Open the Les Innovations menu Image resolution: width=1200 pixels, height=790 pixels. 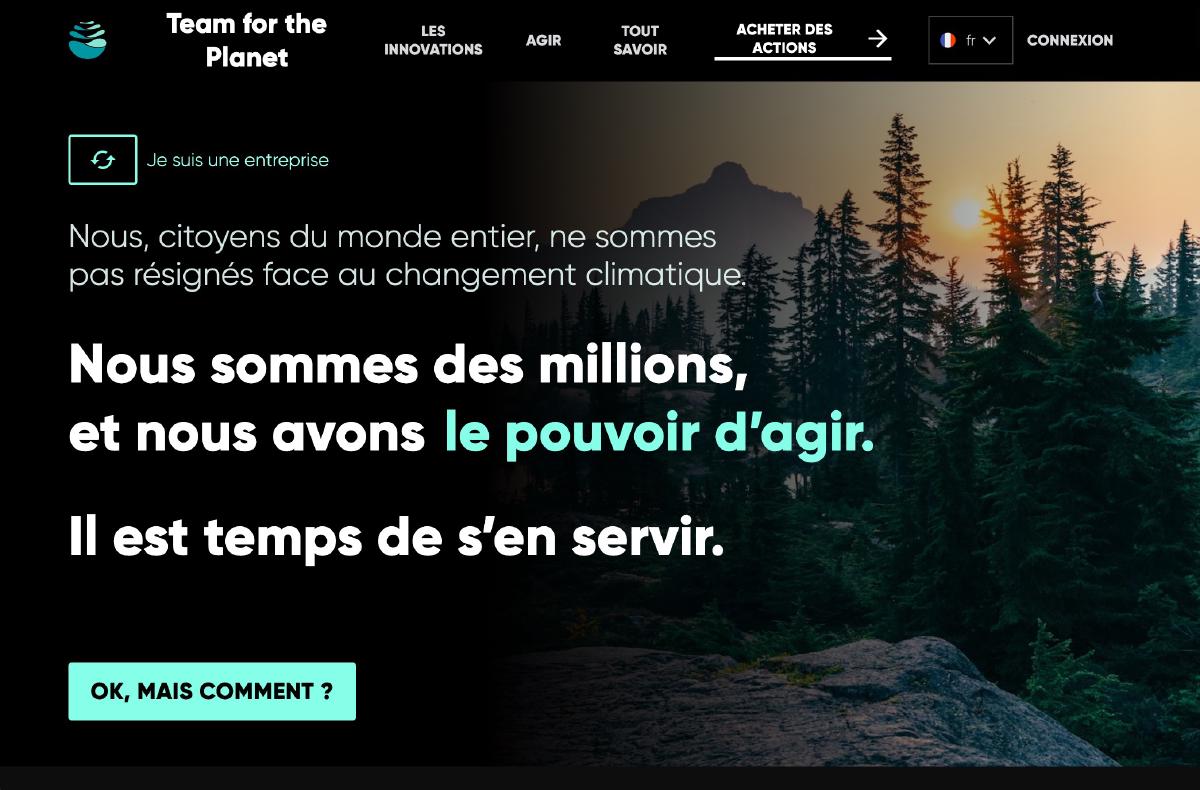coord(433,40)
